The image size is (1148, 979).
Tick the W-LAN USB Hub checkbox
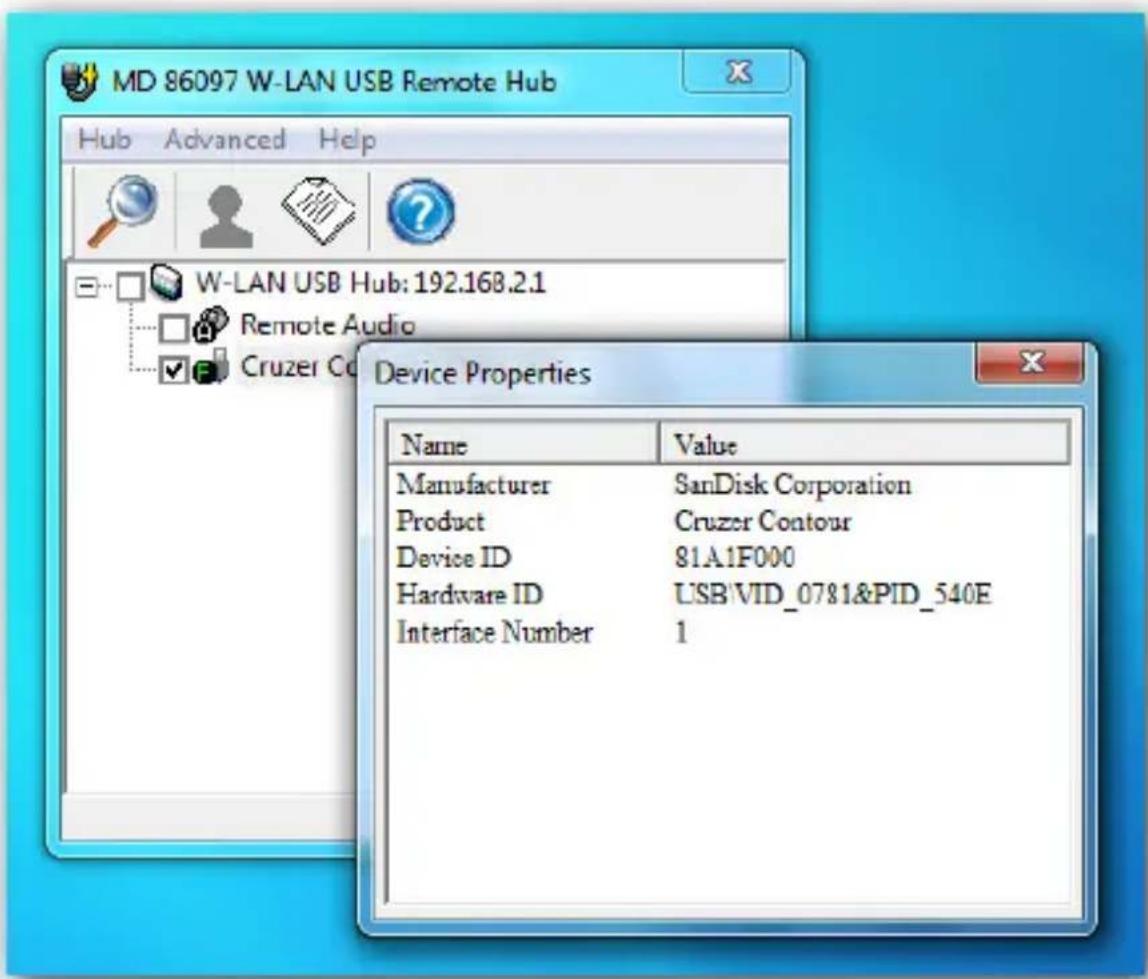pyautogui.click(x=130, y=287)
